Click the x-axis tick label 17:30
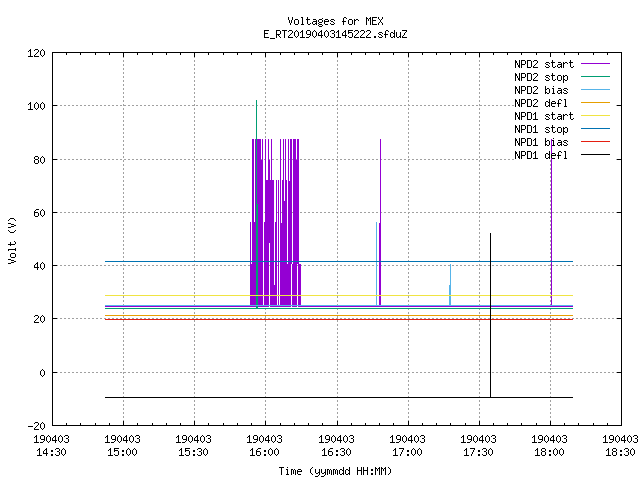Viewport: 640px width, 480px height. (478, 452)
